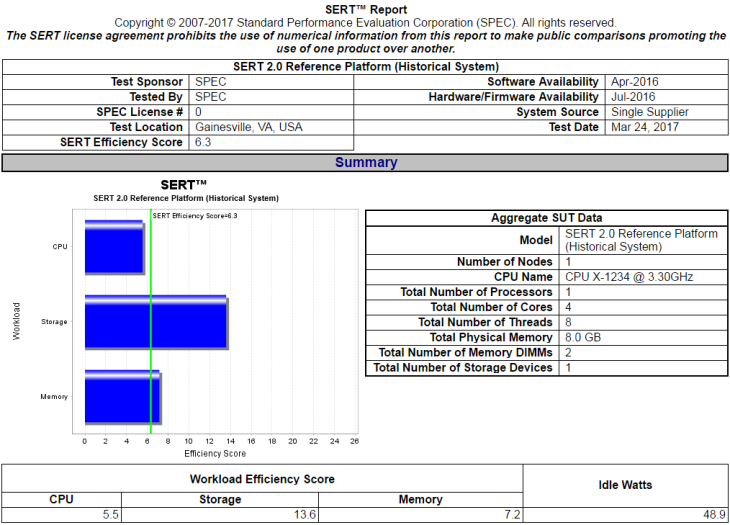Click Hardware/Firmware Availability value Jul-2016

(633, 97)
